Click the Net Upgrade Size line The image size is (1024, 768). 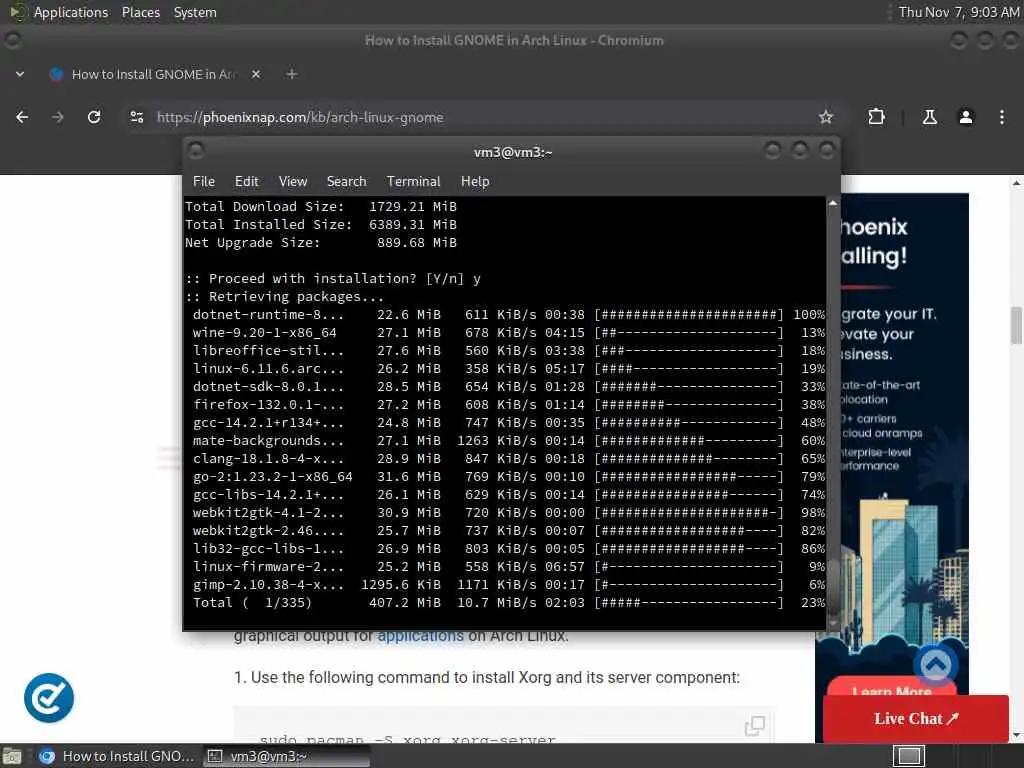click(321, 243)
